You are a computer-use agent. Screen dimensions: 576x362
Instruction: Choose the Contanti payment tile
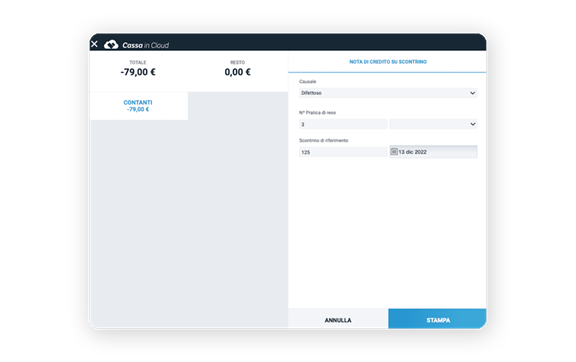click(x=138, y=106)
